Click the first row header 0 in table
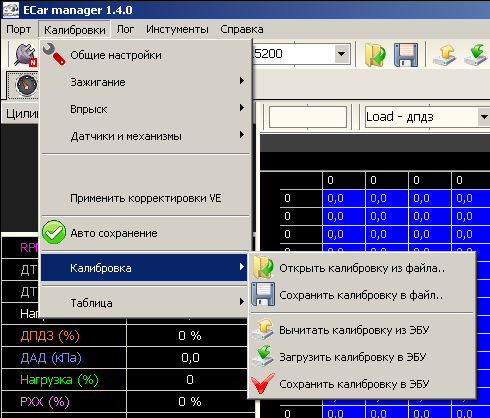The height and width of the screenshot is (418, 490). coord(301,198)
